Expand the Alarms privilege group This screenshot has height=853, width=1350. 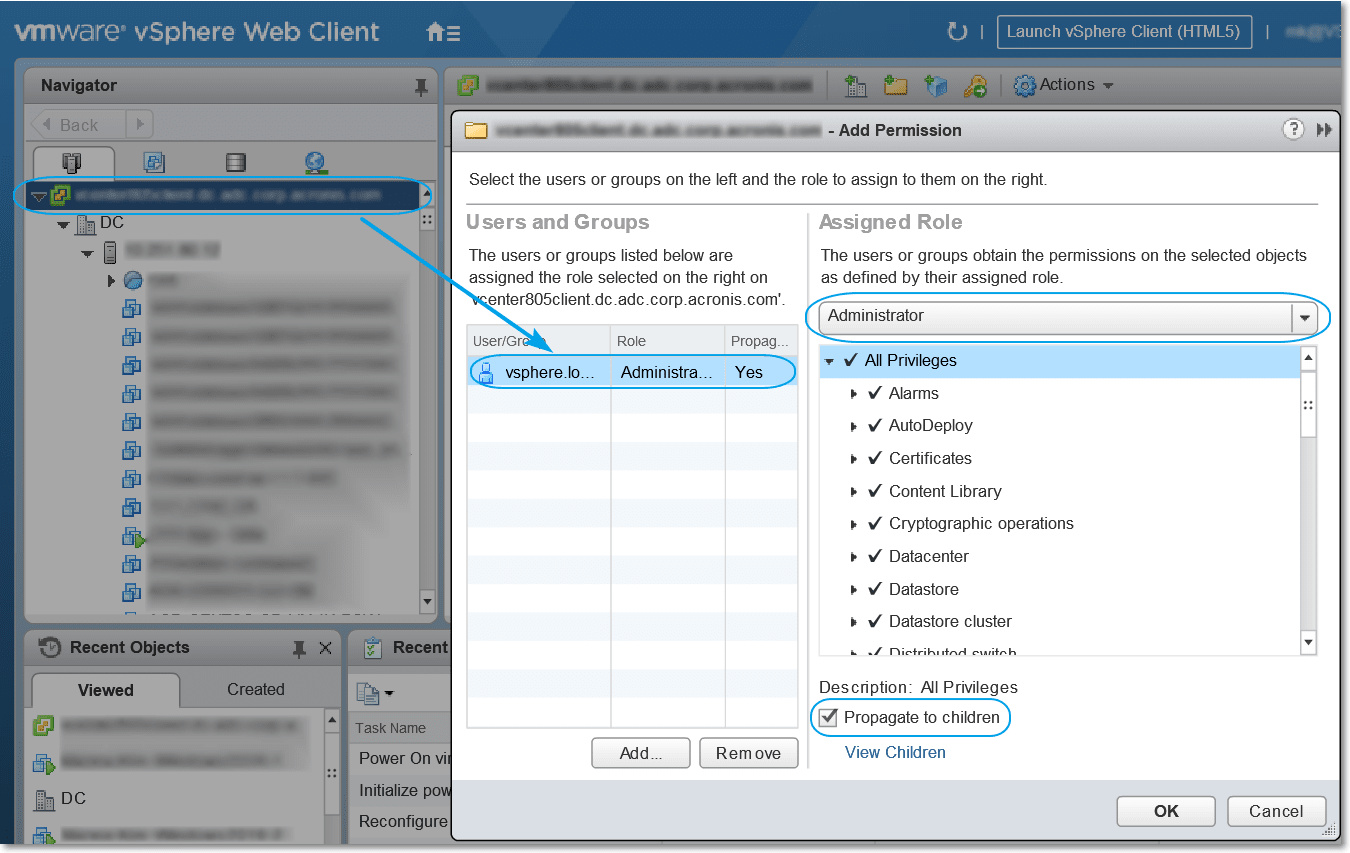pyautogui.click(x=854, y=394)
